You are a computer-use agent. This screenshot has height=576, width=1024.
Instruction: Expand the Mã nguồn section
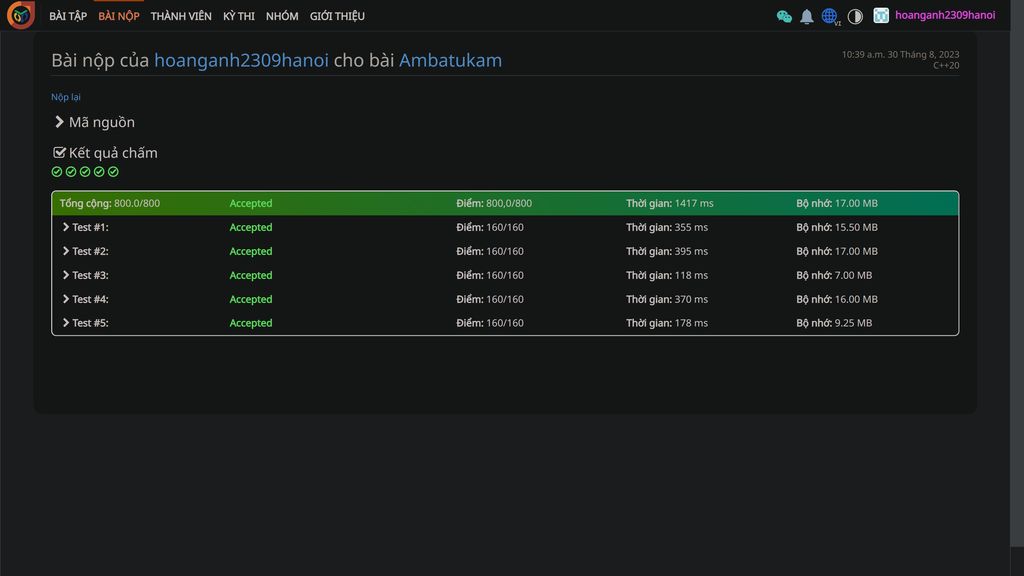[x=95, y=122]
